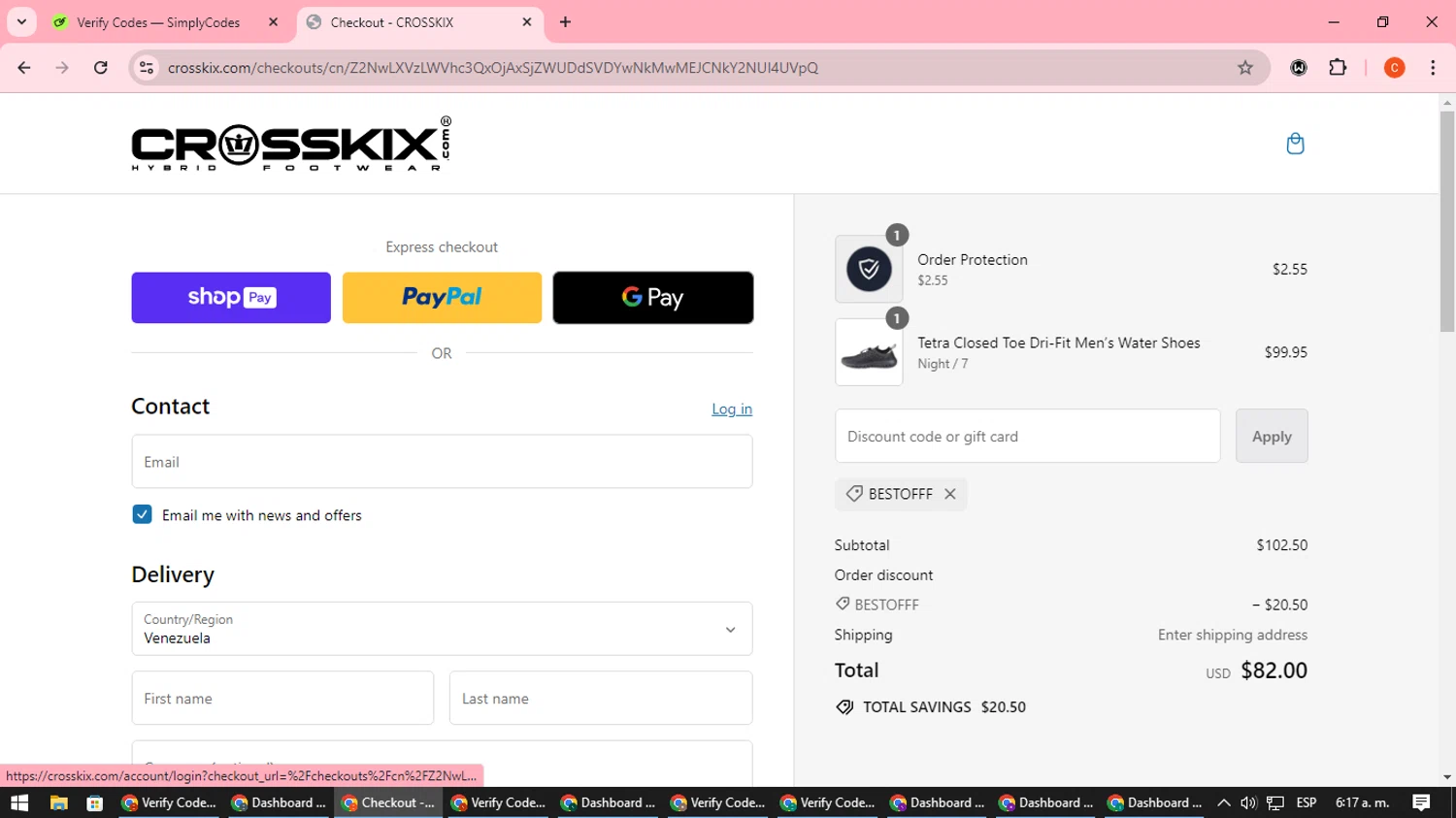Open the Chrome three-dot menu
The height and width of the screenshot is (818, 1456).
1433,68
